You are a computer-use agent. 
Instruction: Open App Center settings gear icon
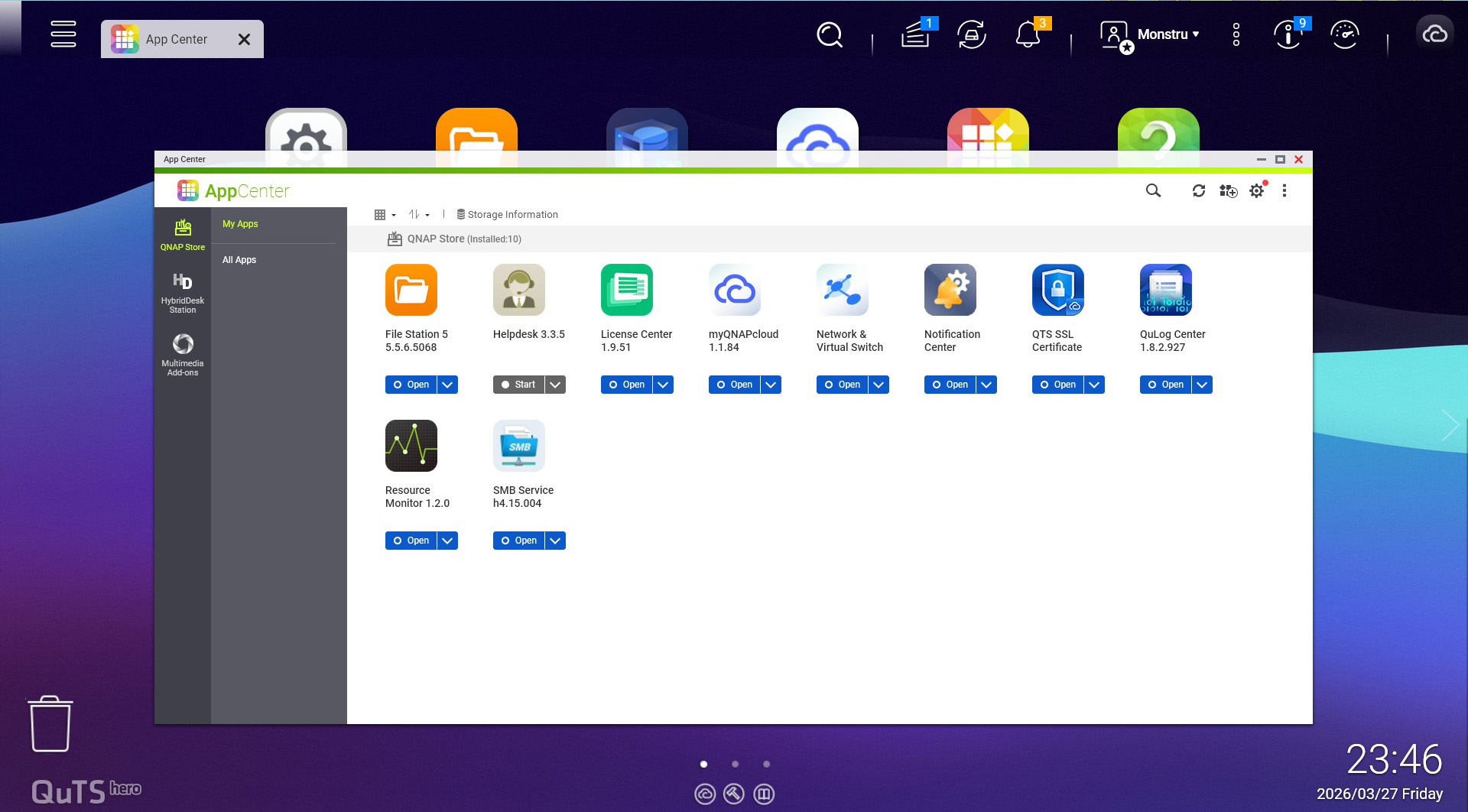click(x=1256, y=191)
